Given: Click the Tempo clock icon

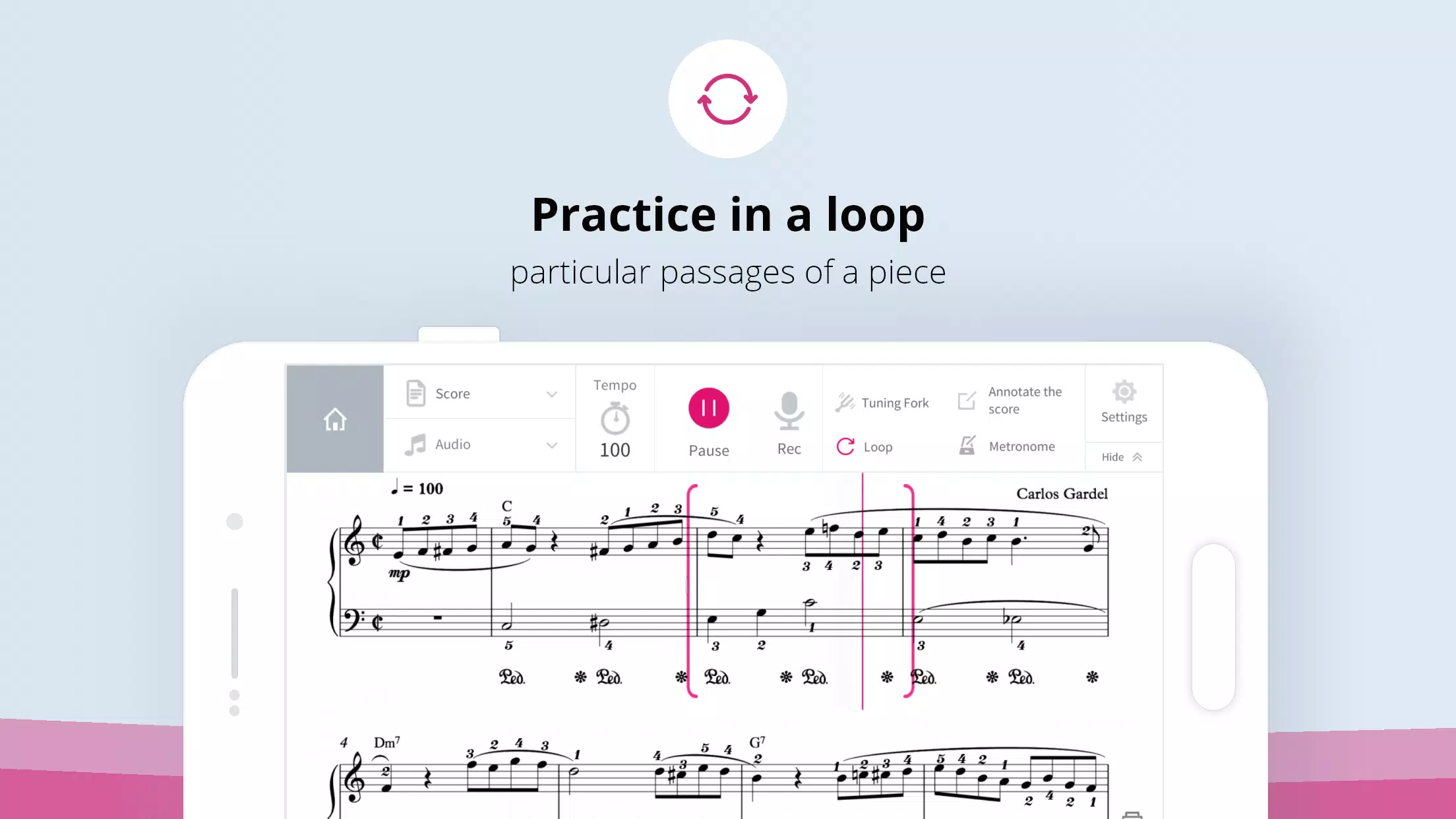Looking at the screenshot, I should 615,418.
